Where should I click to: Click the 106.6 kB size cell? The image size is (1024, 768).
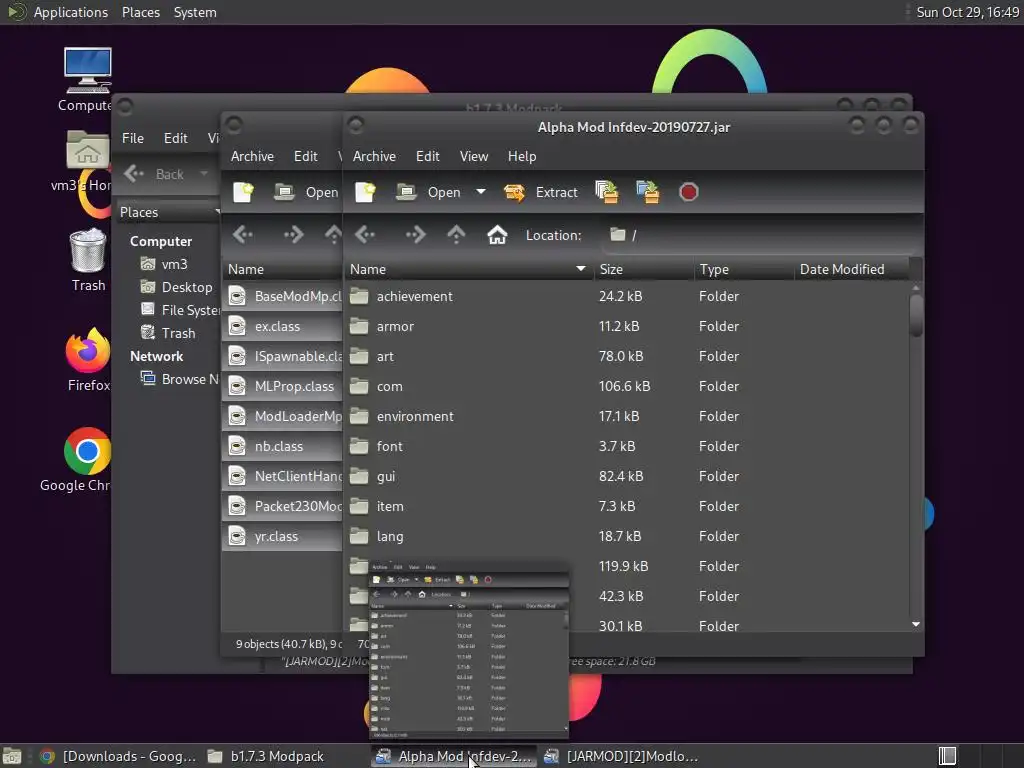[624, 387]
